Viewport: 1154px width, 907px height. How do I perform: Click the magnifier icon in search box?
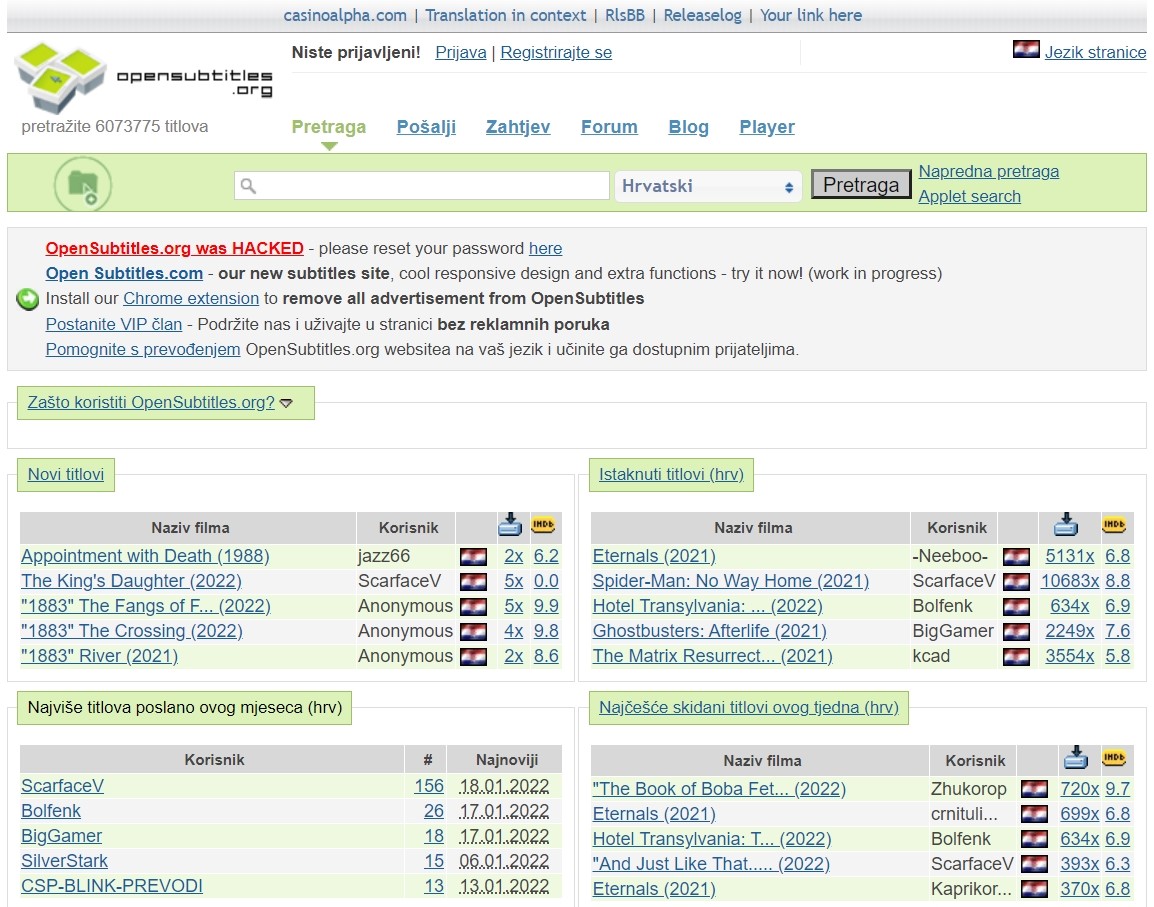pyautogui.click(x=249, y=186)
